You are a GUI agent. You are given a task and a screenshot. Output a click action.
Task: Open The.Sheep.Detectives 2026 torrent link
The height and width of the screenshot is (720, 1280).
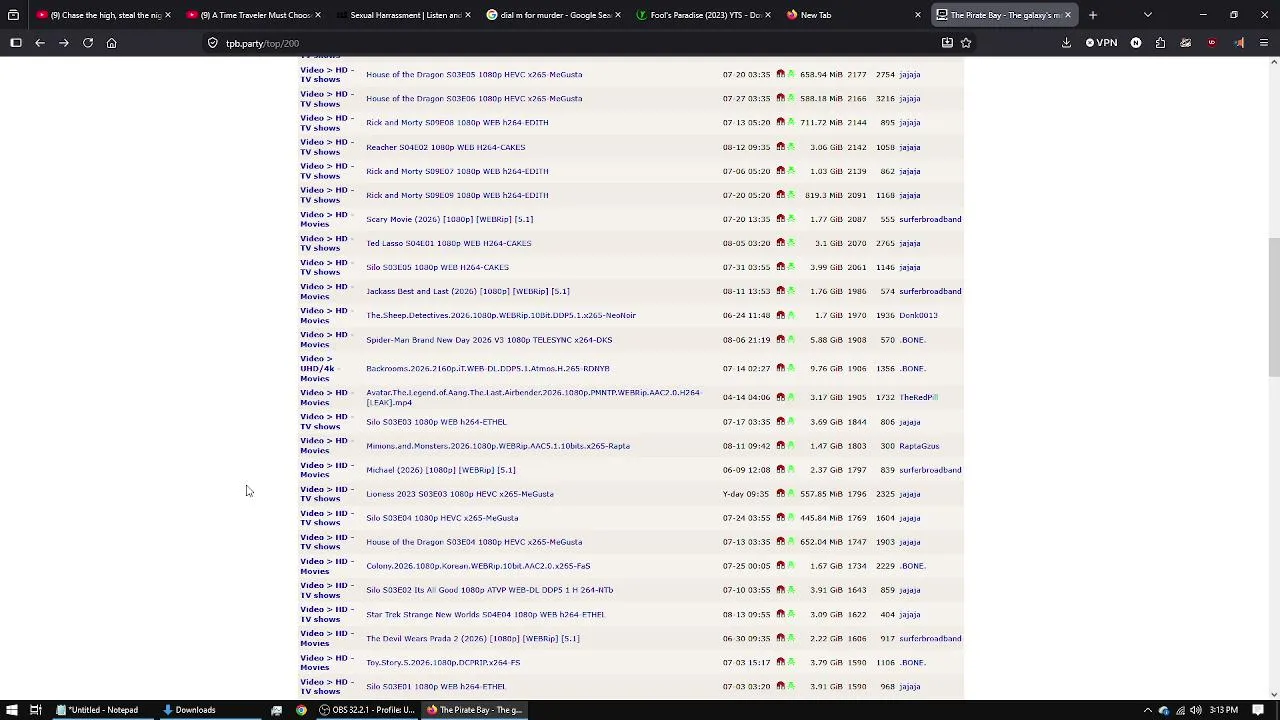pos(501,315)
